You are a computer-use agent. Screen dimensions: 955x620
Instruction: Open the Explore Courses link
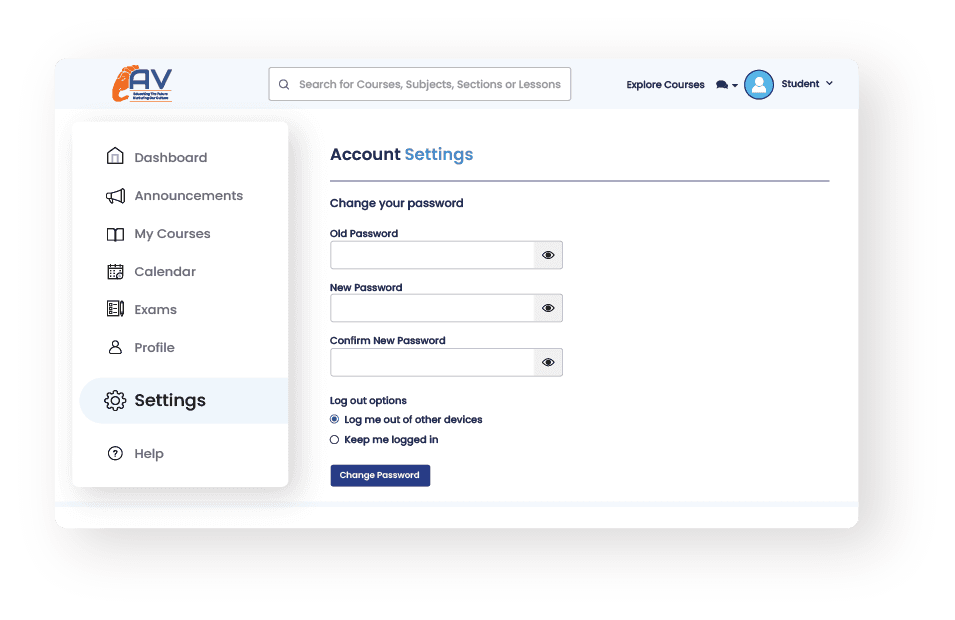pyautogui.click(x=665, y=85)
